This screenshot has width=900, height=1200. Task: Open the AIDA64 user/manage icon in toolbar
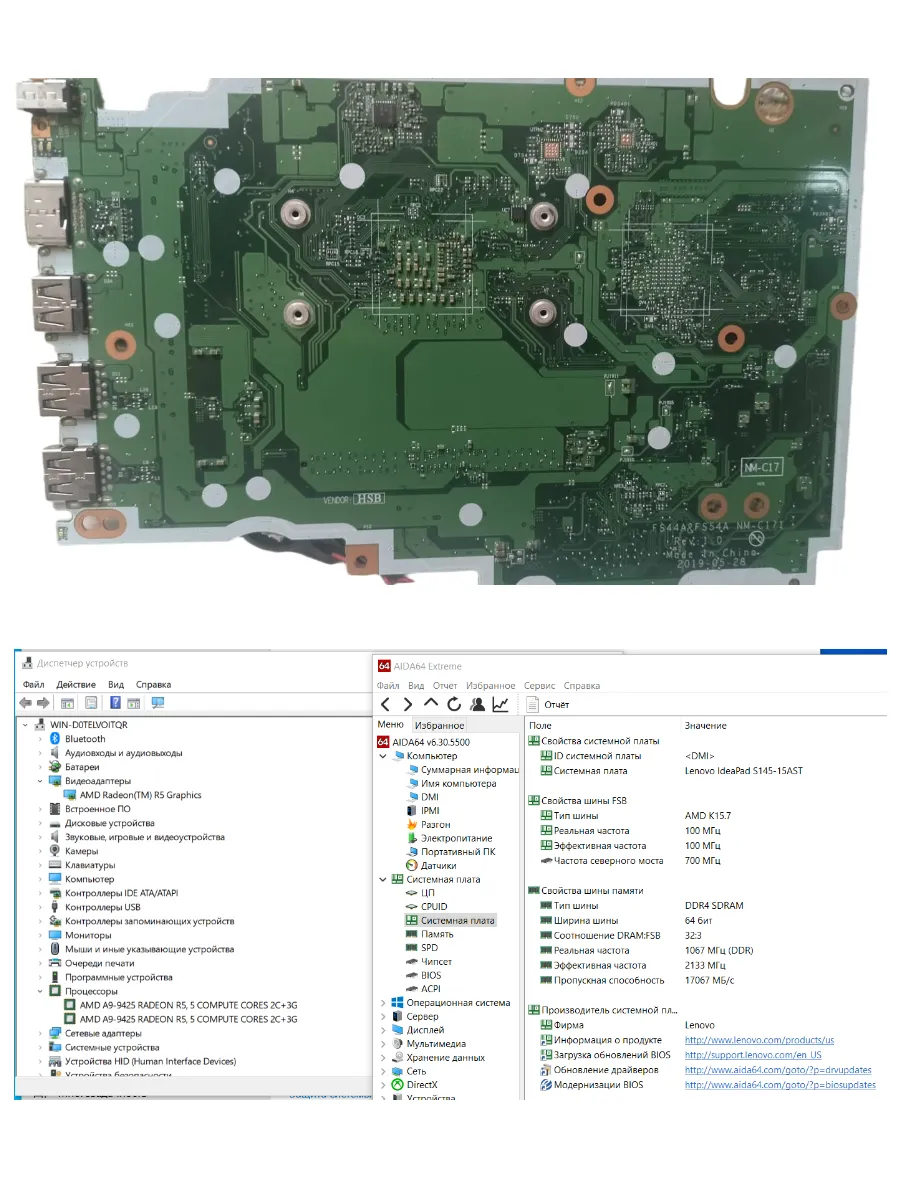(x=477, y=704)
